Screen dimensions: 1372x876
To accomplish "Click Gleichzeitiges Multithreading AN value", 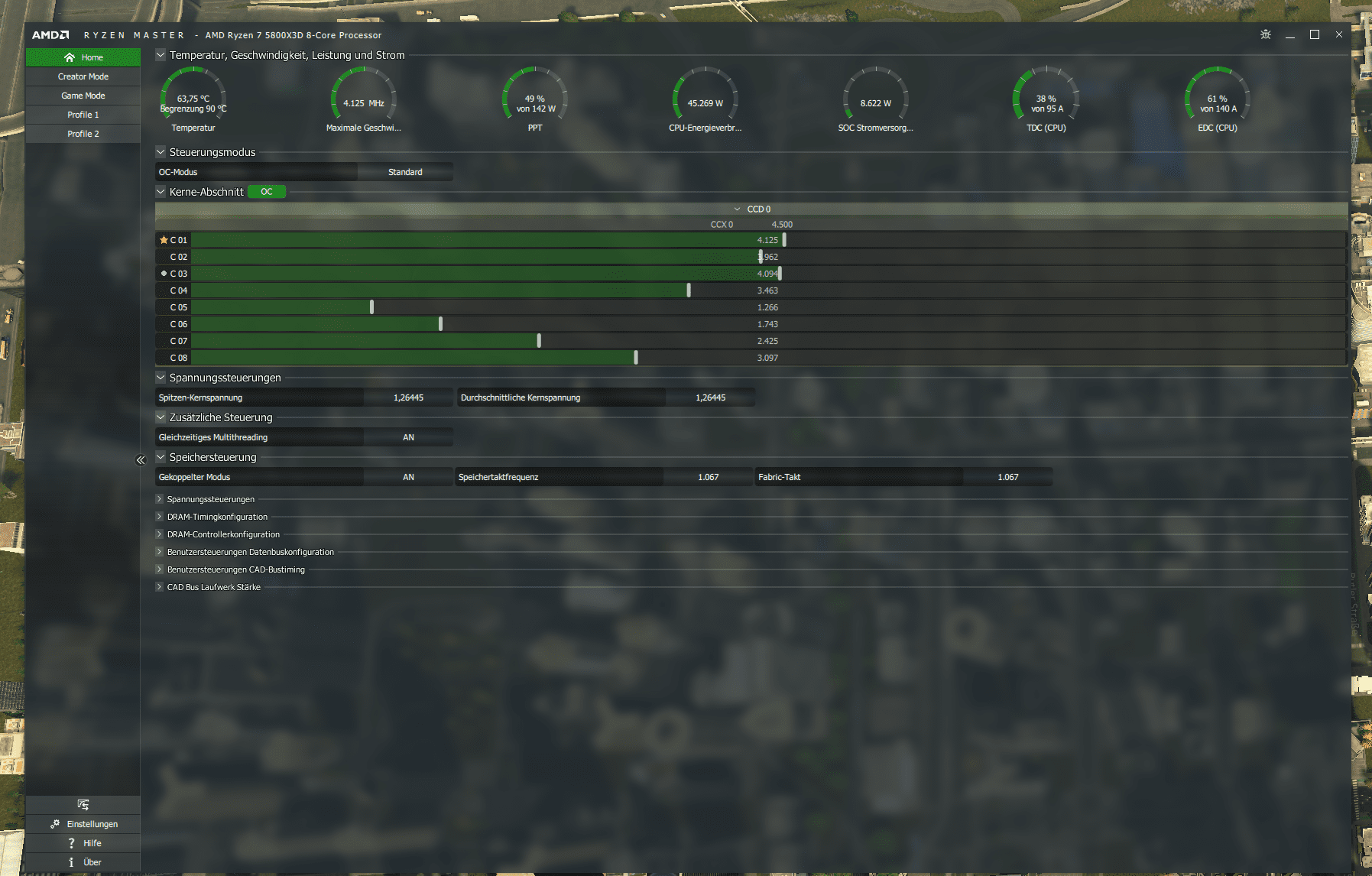I will [408, 437].
